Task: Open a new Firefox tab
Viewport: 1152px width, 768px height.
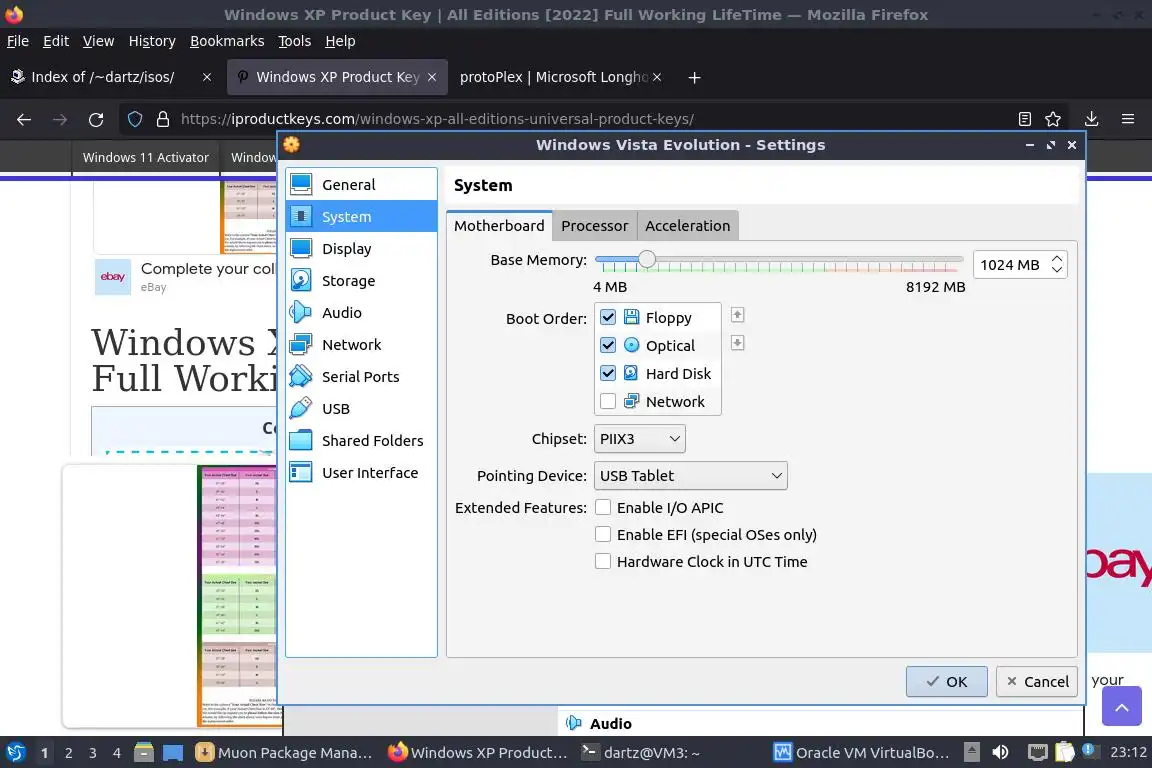Action: click(x=694, y=77)
